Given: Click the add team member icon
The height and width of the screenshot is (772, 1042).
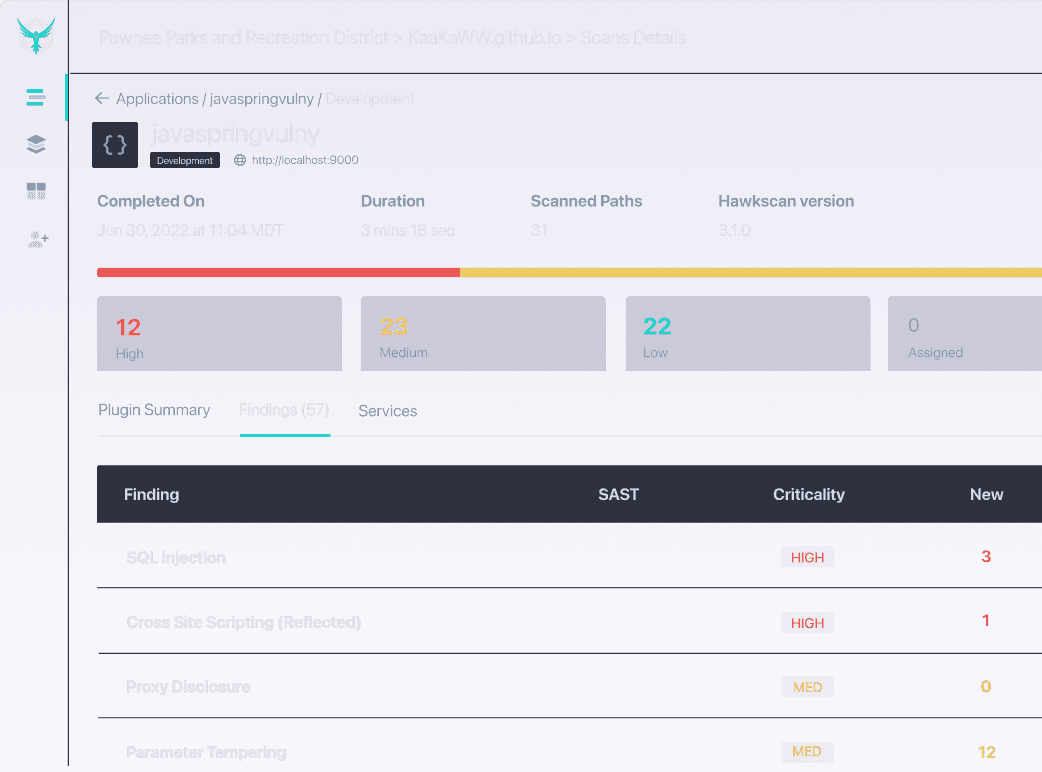Looking at the screenshot, I should pos(36,239).
